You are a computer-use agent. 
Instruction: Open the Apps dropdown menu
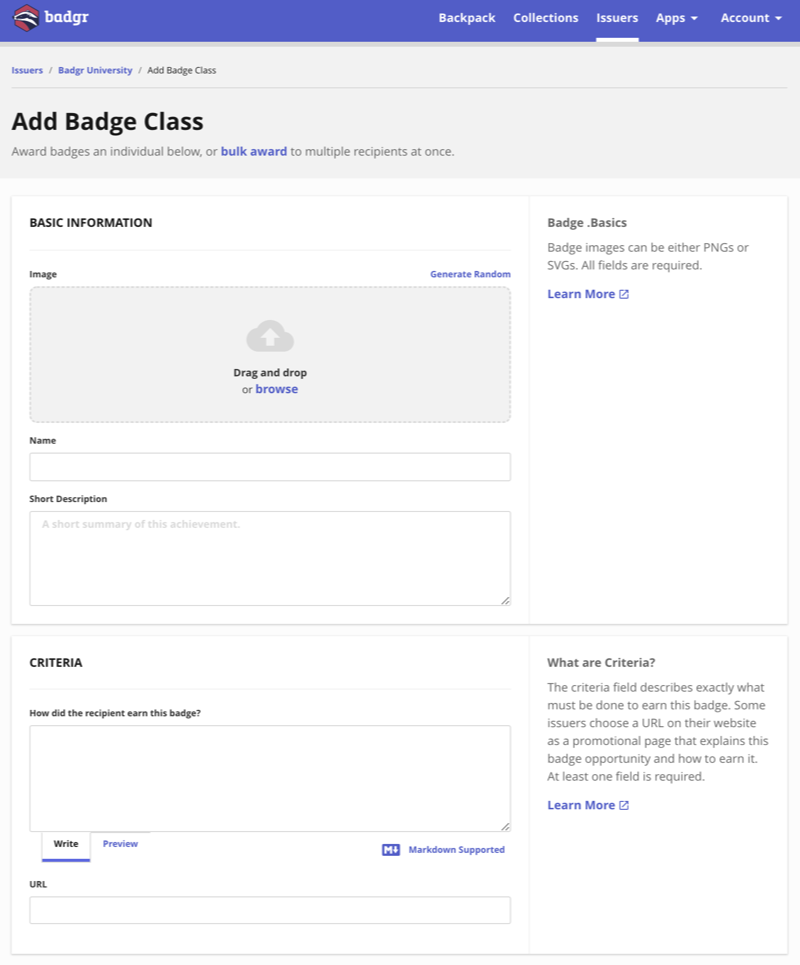[677, 18]
